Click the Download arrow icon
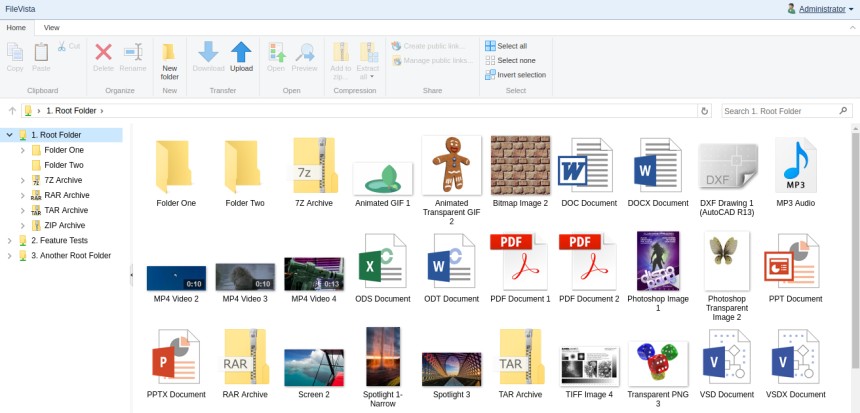 point(208,56)
